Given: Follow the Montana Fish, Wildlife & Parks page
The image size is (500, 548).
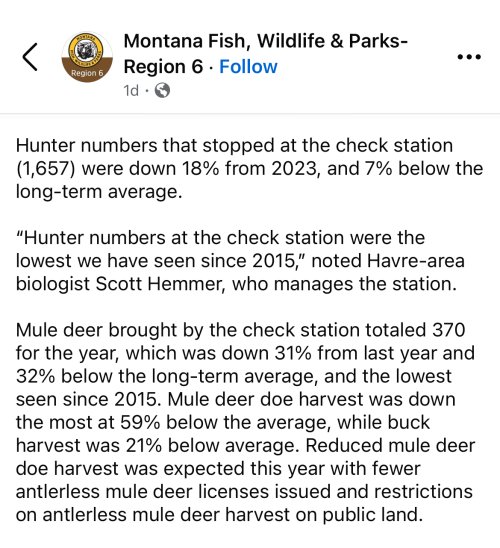Looking at the screenshot, I should click(x=248, y=66).
